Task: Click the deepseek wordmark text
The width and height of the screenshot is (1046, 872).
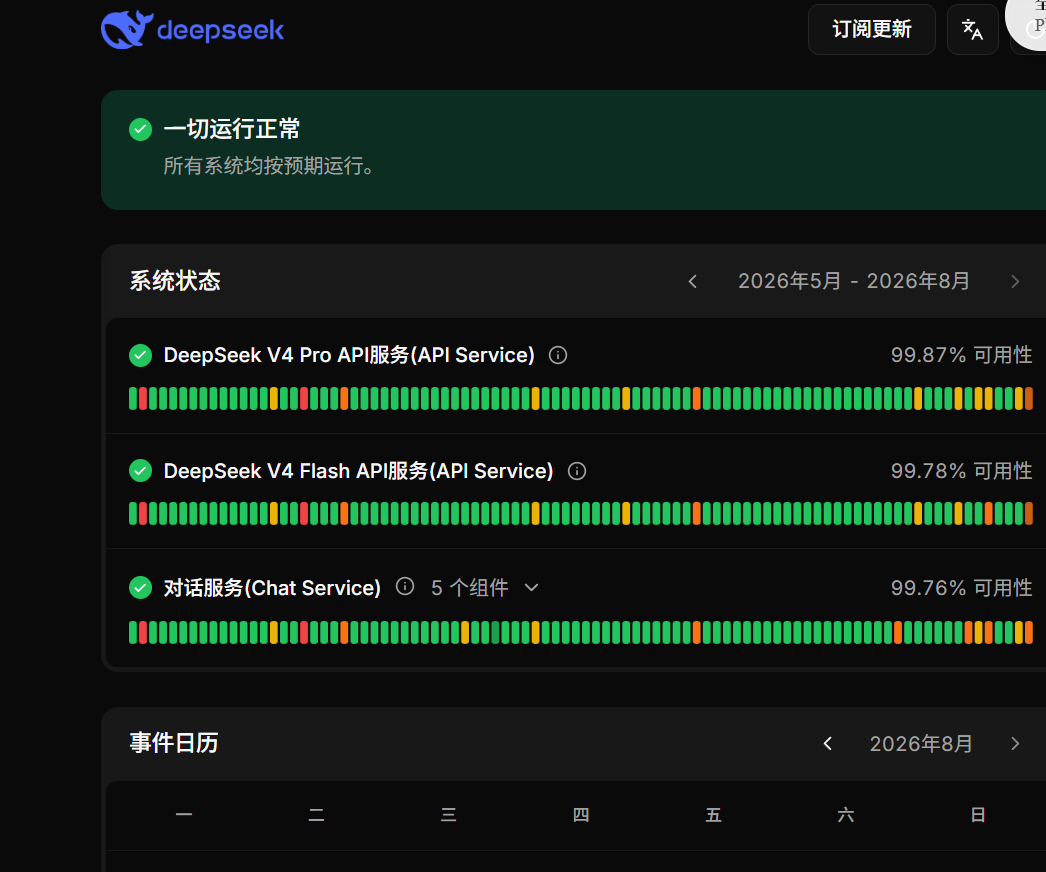Action: tap(221, 31)
